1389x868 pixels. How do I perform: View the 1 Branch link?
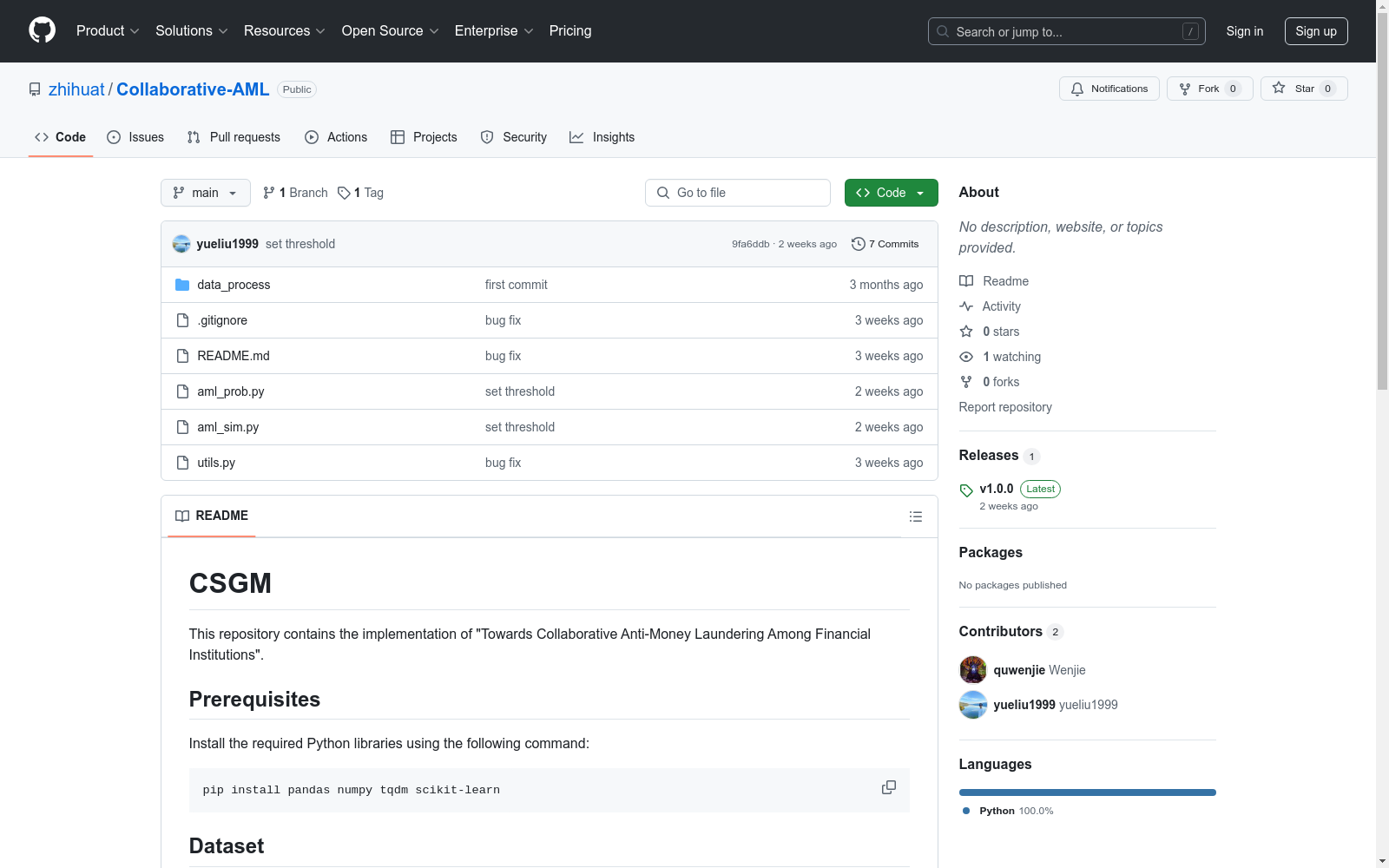[x=296, y=193]
